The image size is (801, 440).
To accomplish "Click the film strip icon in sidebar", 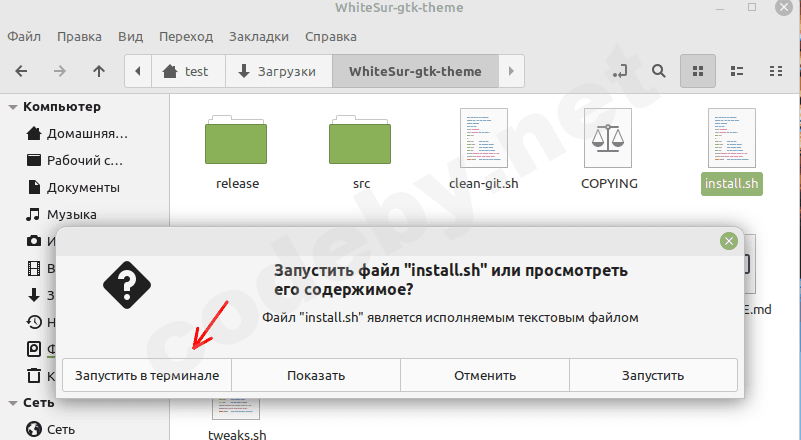I will point(34,268).
